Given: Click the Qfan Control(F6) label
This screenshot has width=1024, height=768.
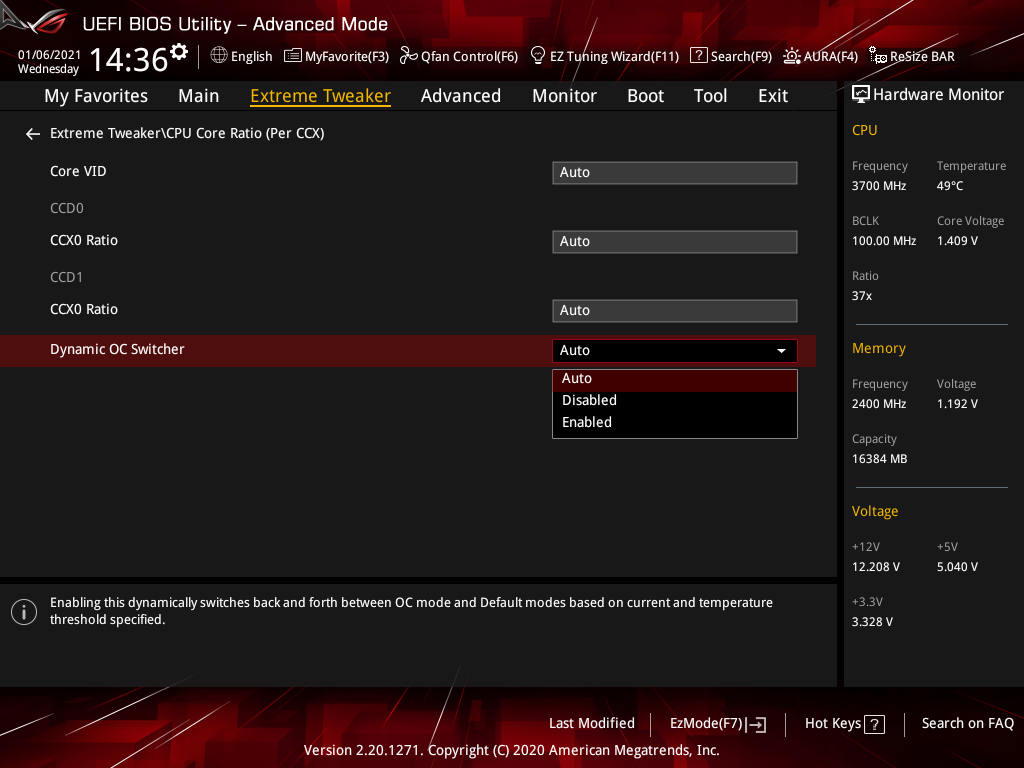Looking at the screenshot, I should click(469, 56).
